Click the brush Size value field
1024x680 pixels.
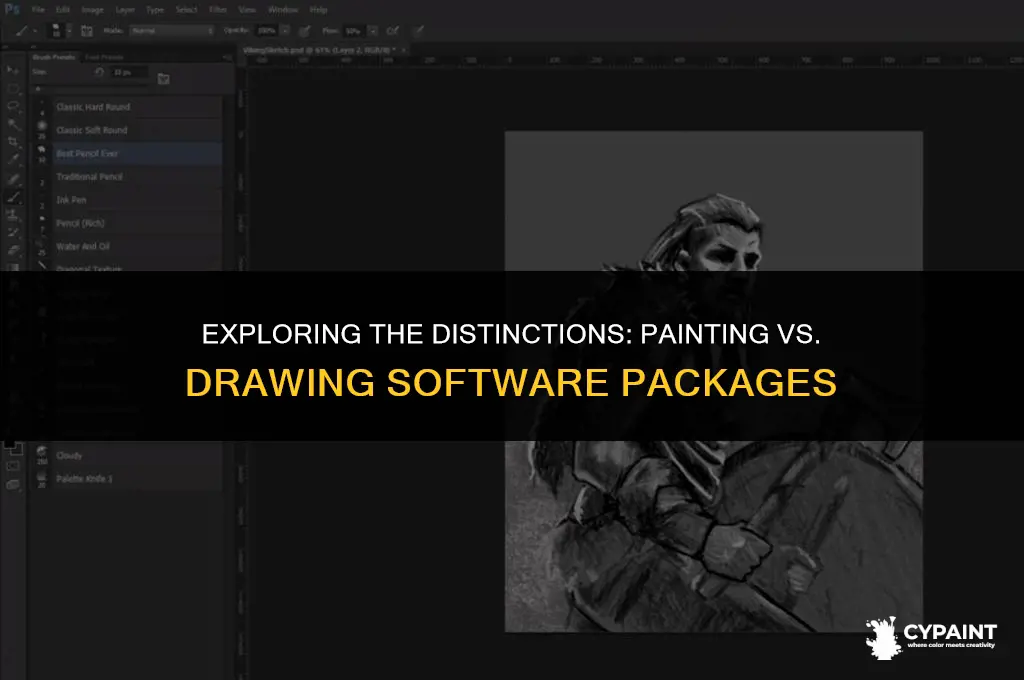pyautogui.click(x=127, y=72)
